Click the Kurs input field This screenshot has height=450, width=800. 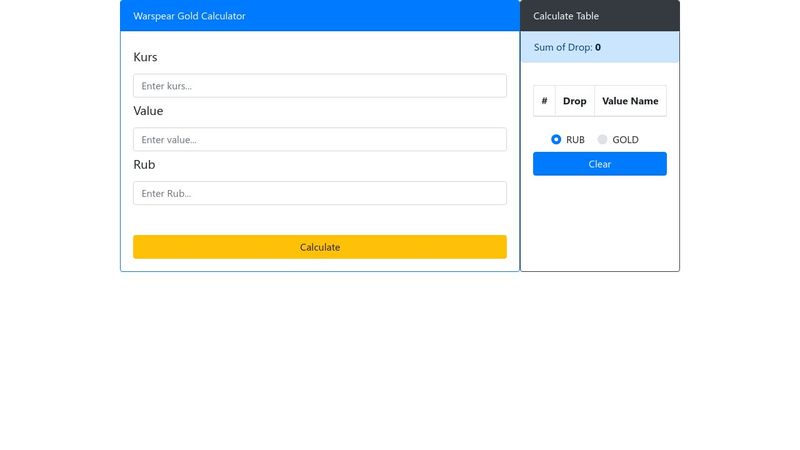click(x=319, y=86)
